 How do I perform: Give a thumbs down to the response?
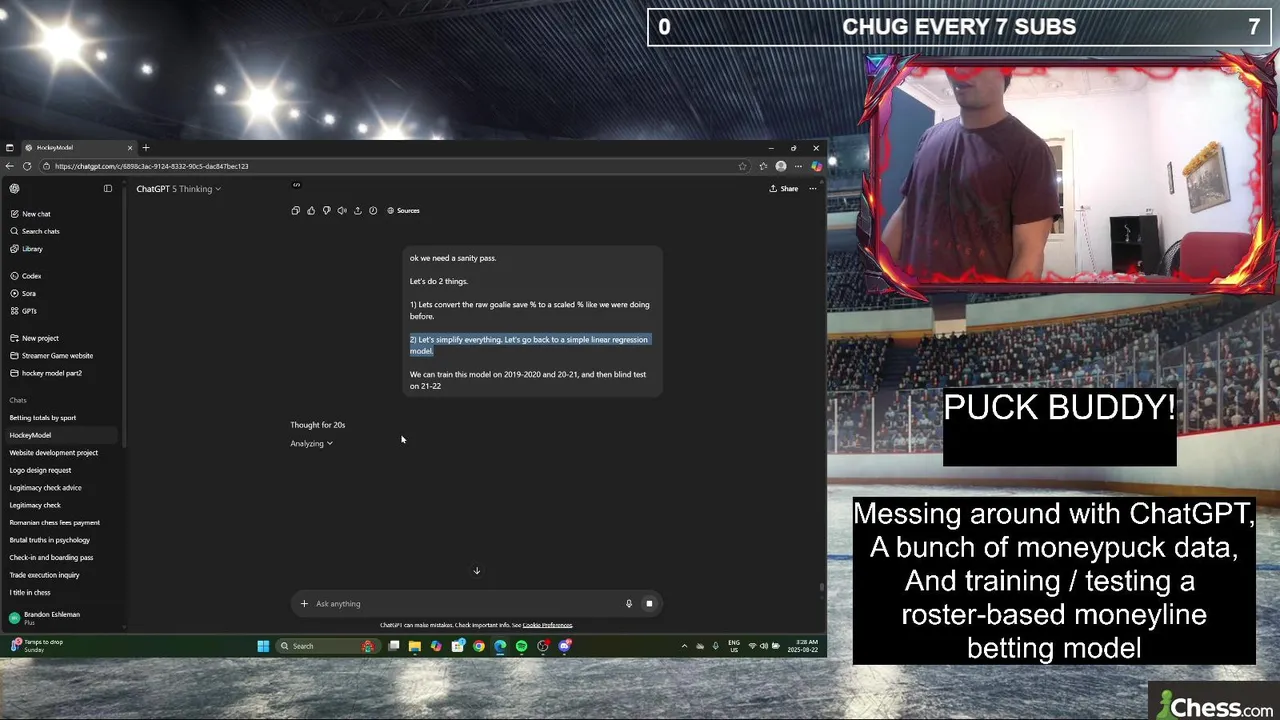point(326,211)
